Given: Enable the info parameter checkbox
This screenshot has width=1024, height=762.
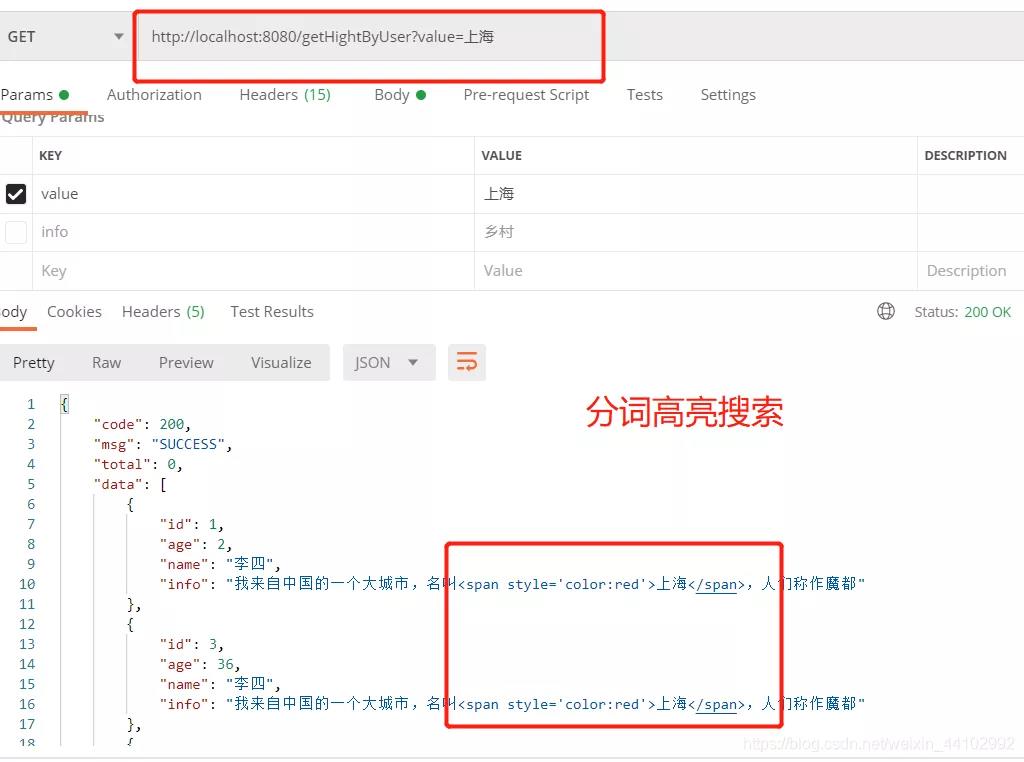Looking at the screenshot, I should [x=16, y=232].
